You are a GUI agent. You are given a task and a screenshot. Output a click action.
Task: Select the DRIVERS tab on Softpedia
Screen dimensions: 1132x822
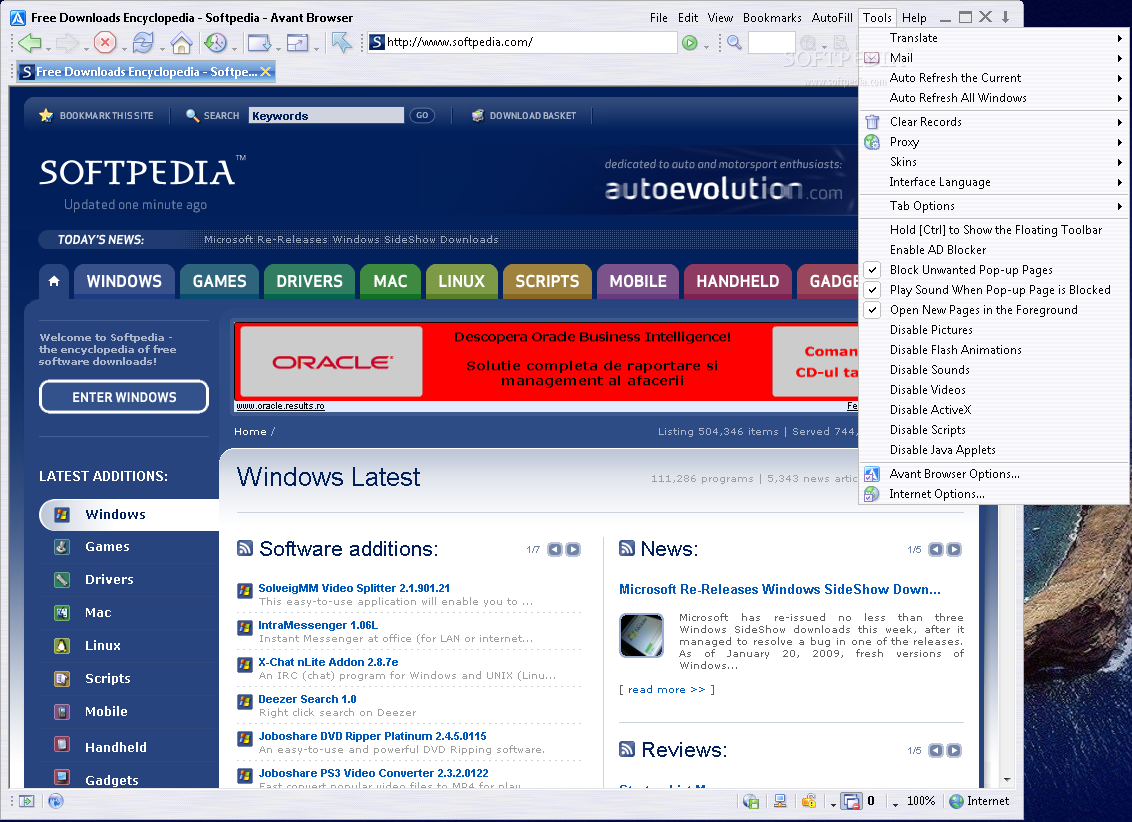coord(309,281)
